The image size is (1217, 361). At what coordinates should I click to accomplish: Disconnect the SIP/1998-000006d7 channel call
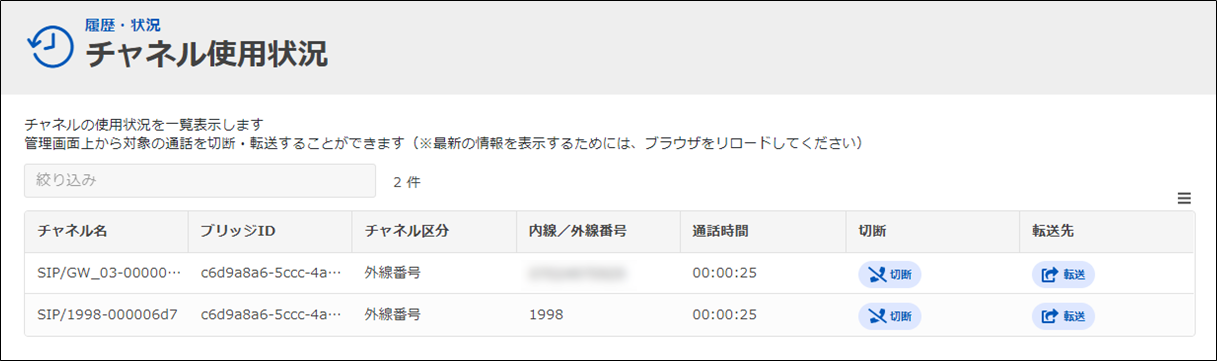pos(889,315)
